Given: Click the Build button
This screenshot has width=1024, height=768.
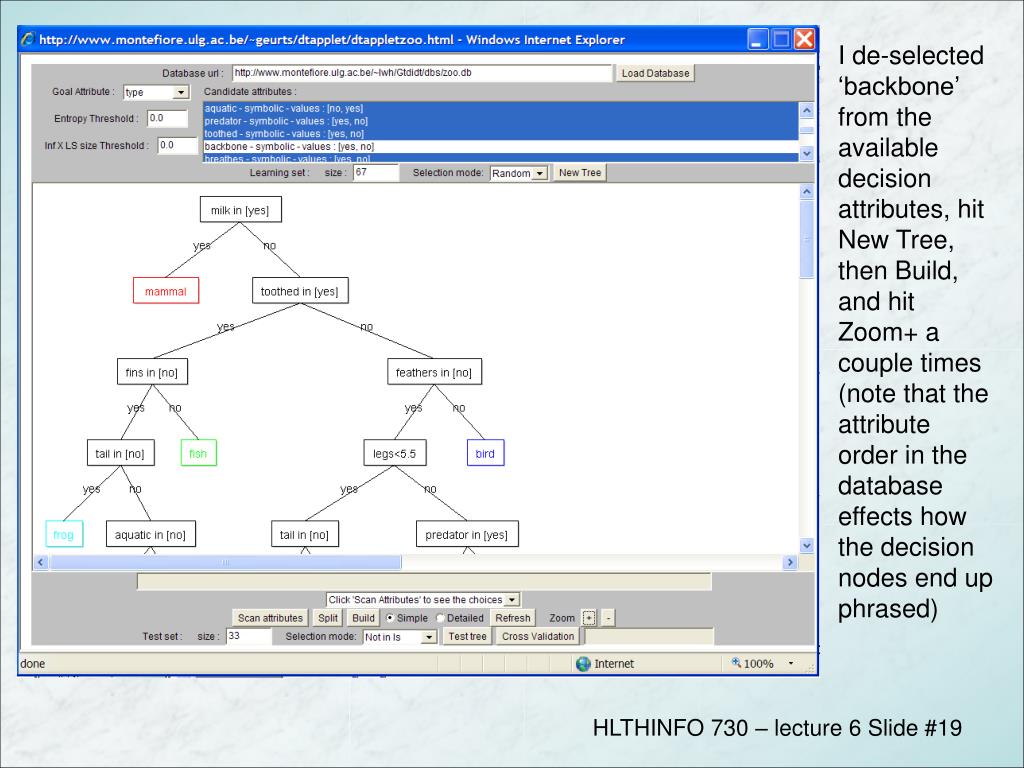Looking at the screenshot, I should [x=363, y=618].
